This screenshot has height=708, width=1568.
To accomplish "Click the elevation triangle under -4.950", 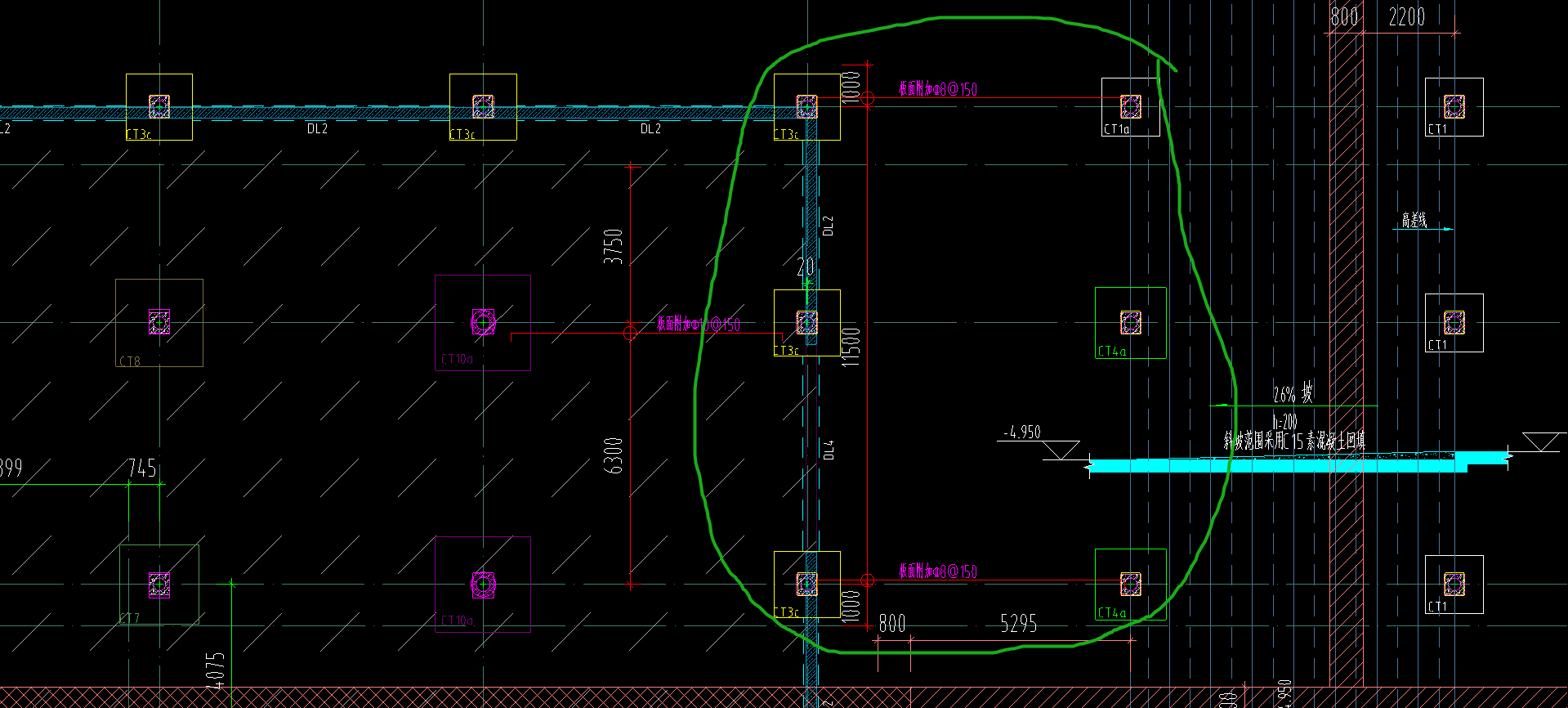I will pyautogui.click(x=1061, y=450).
